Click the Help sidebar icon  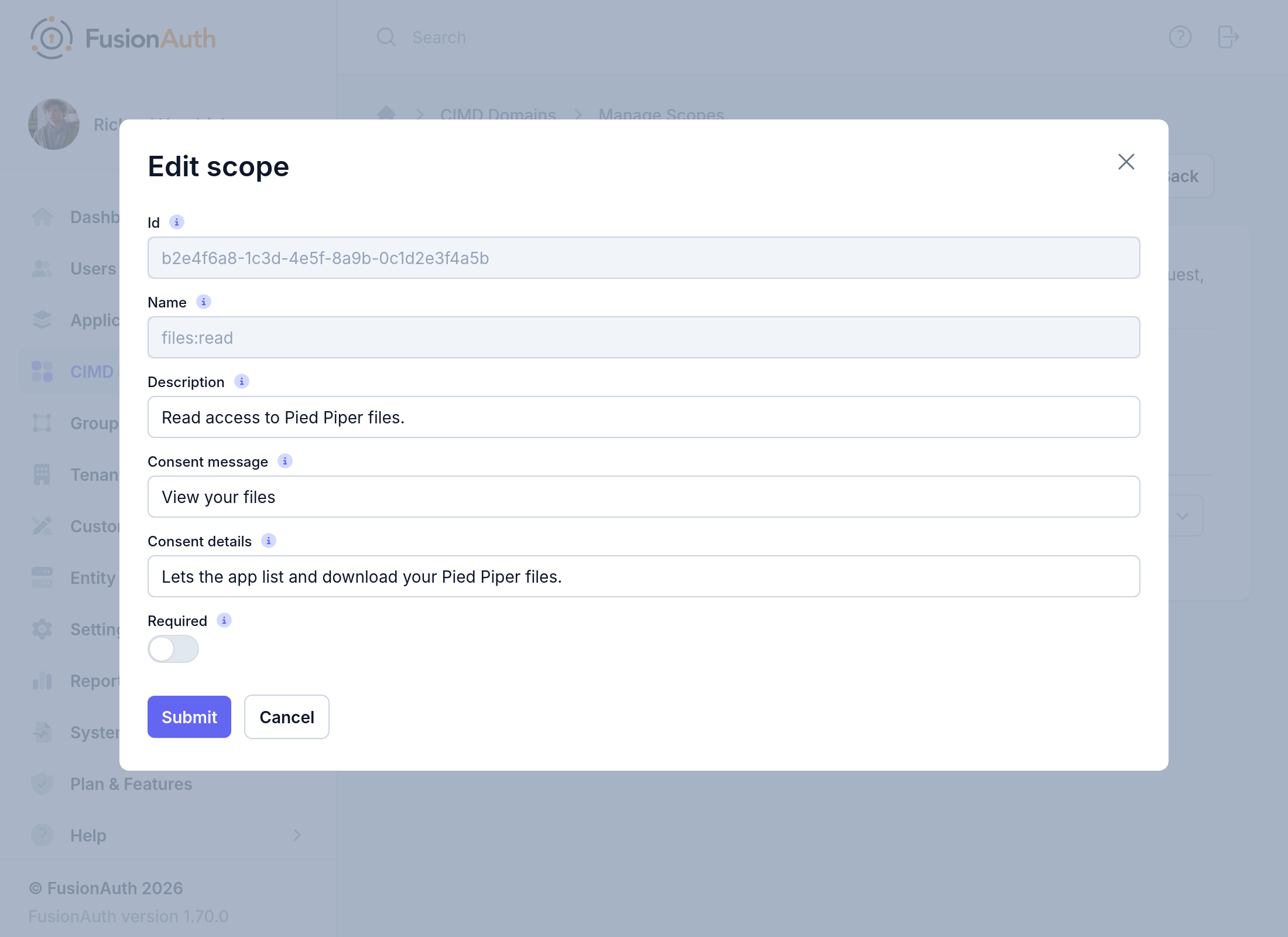[42, 835]
